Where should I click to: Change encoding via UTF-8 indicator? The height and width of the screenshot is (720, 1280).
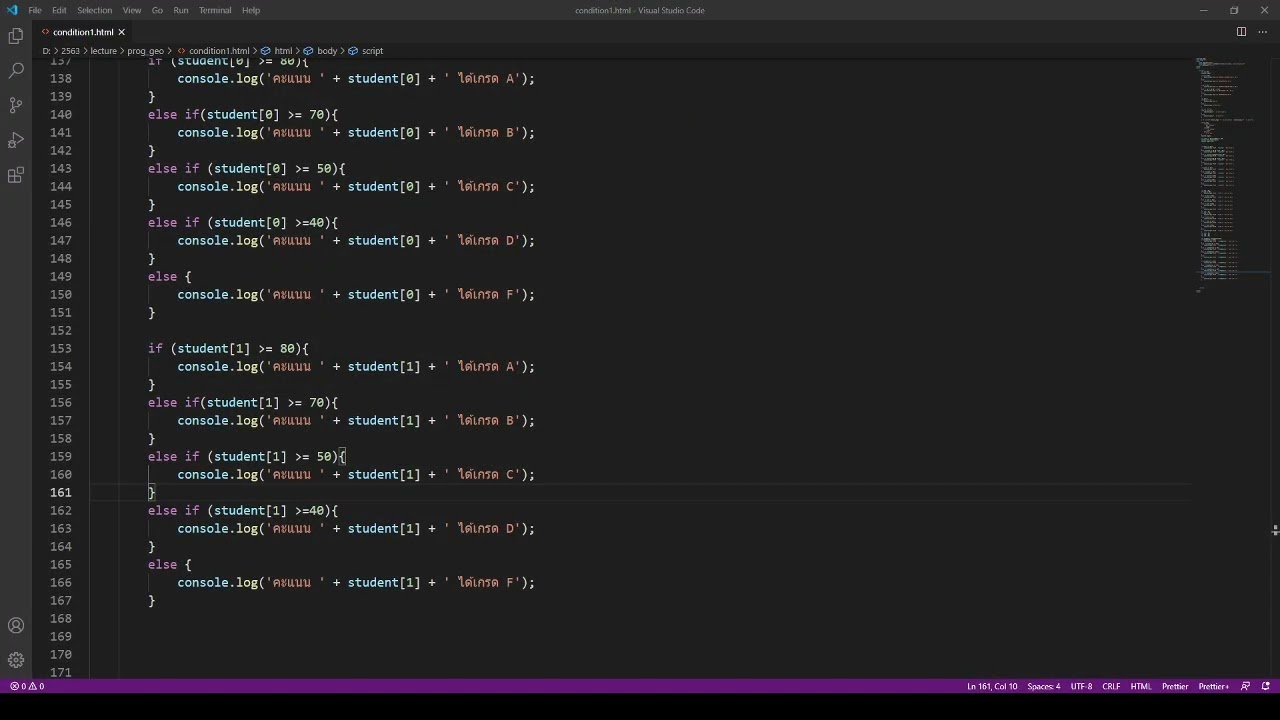point(1081,686)
